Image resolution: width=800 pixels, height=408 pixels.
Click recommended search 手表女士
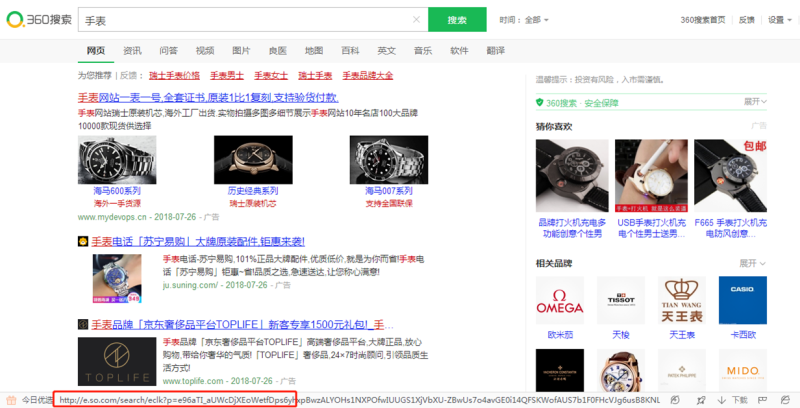click(271, 75)
